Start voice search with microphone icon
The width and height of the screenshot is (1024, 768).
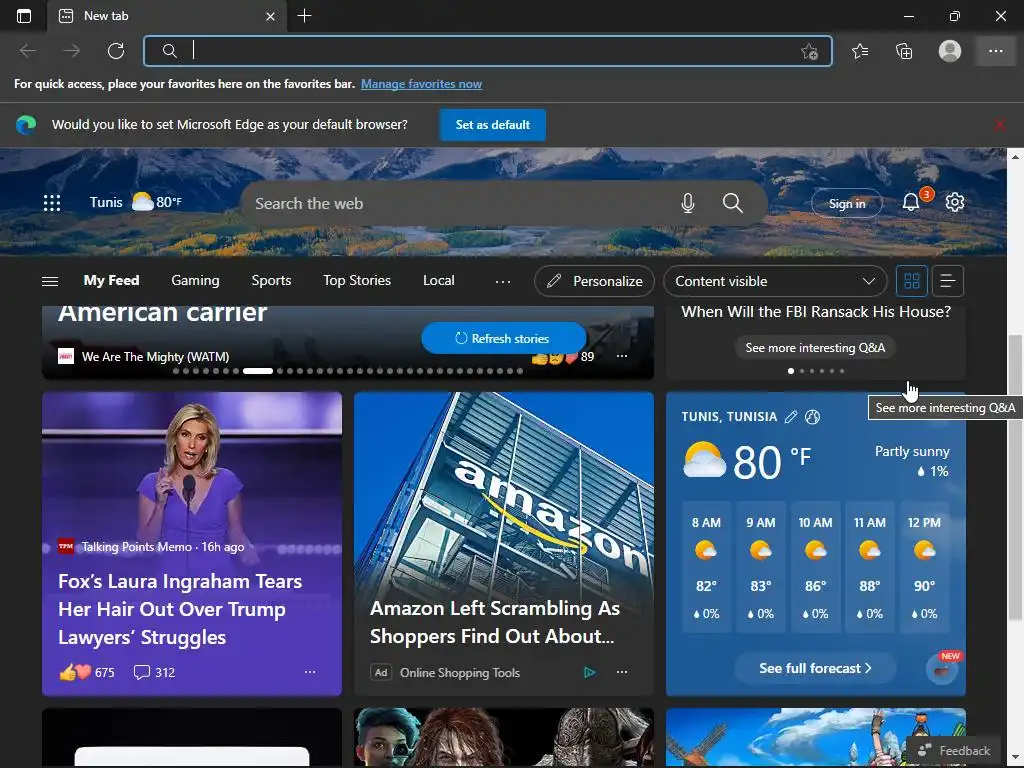pyautogui.click(x=688, y=203)
